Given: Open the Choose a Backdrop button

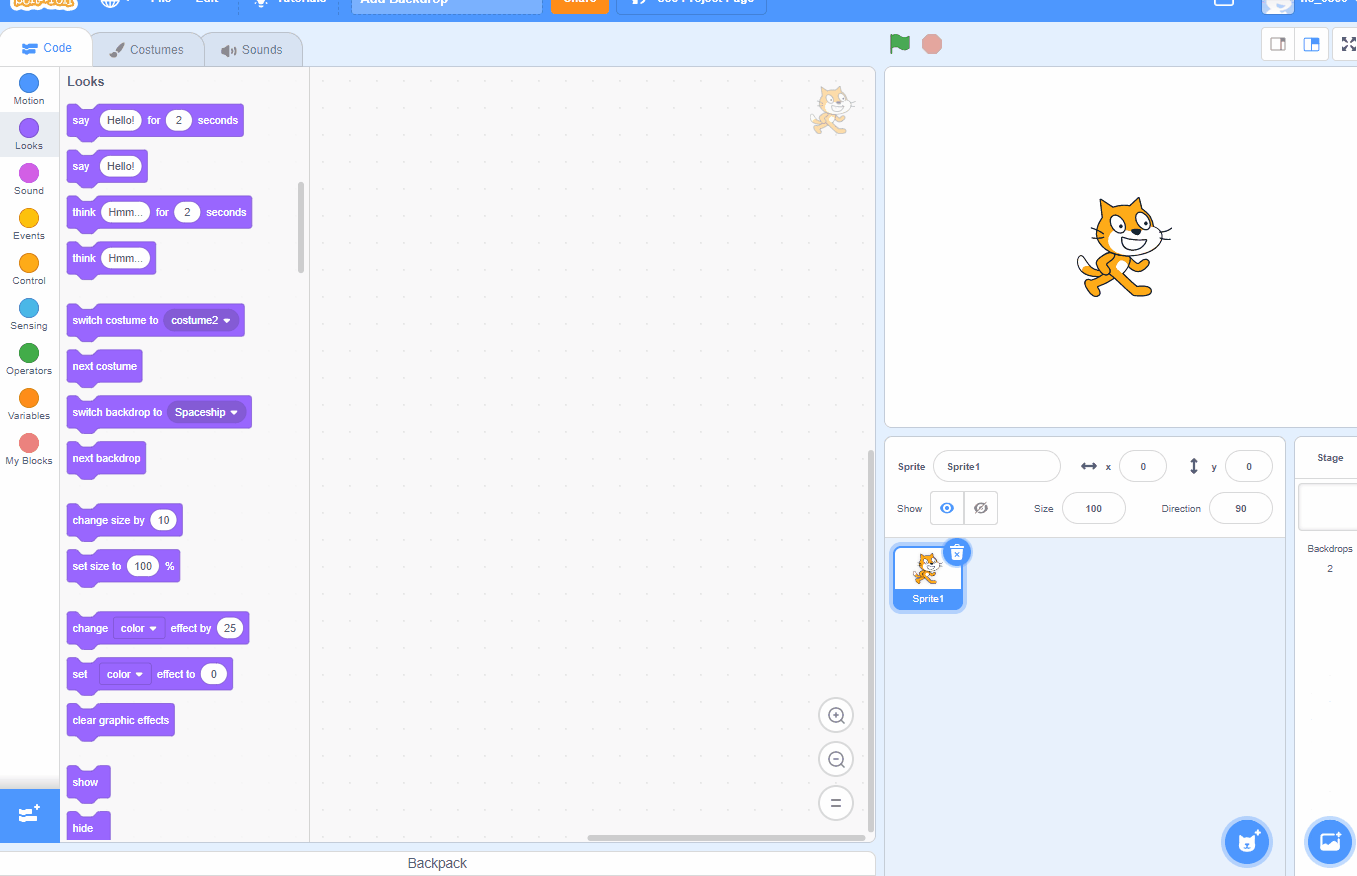Looking at the screenshot, I should pyautogui.click(x=1330, y=842).
